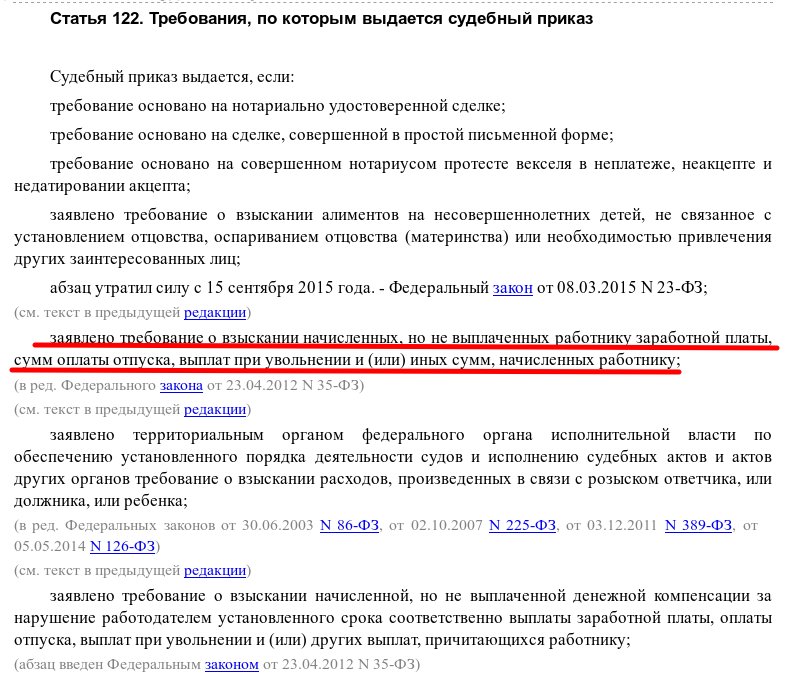Image resolution: width=801 pixels, height=675 pixels.
Task: Click the note «(абзац введен Федеральным»
Action: (x=217, y=665)
